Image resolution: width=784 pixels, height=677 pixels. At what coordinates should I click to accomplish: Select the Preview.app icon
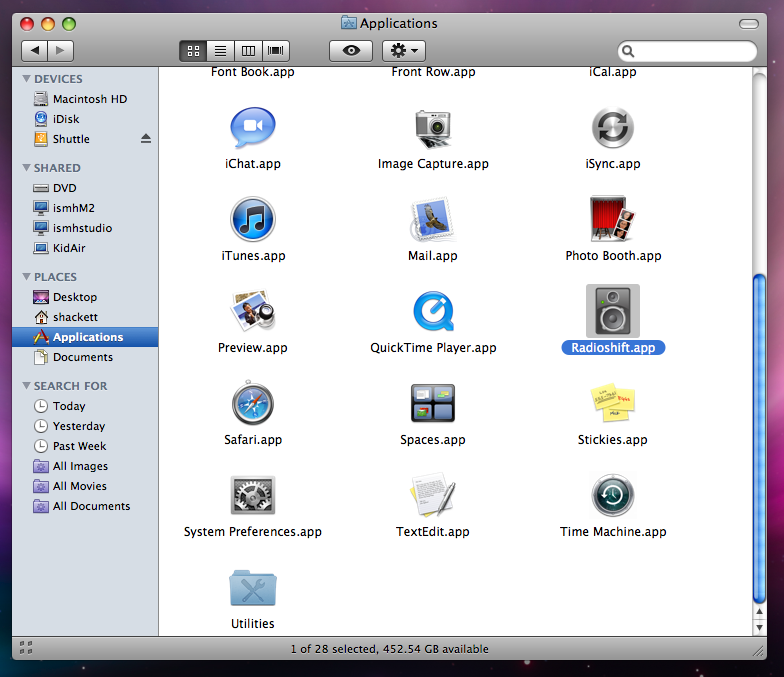point(252,311)
